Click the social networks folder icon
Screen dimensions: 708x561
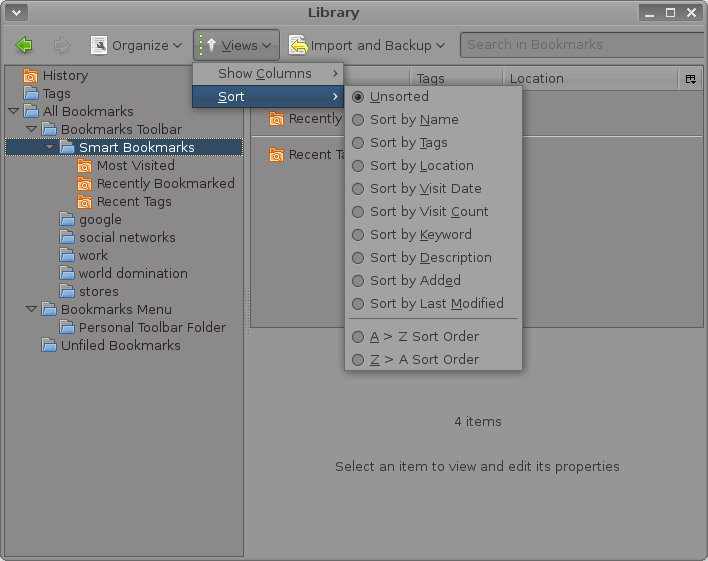point(67,237)
